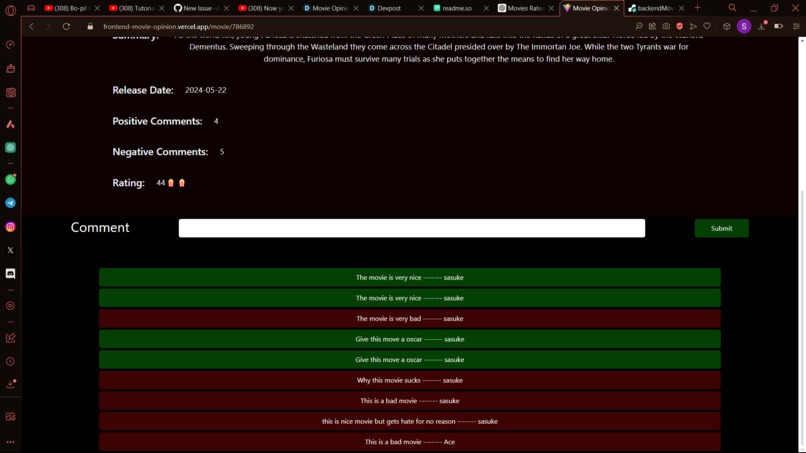806x453 pixels.
Task: Click comment 'this is nice movie but gets hate'
Action: click(410, 421)
